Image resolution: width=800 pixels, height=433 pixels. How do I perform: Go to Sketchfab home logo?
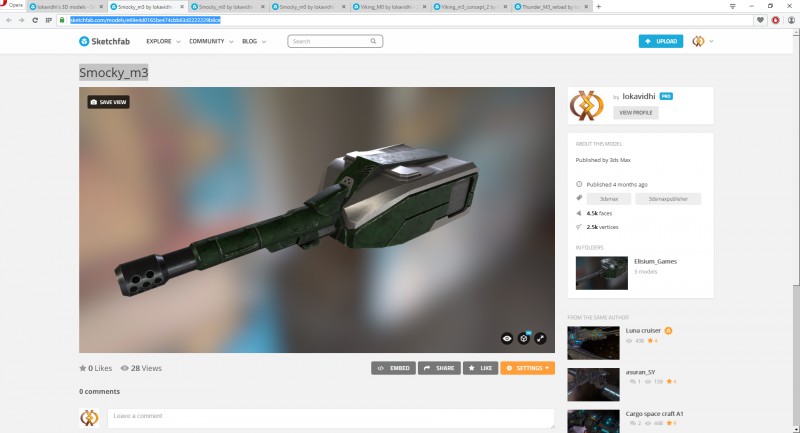105,41
